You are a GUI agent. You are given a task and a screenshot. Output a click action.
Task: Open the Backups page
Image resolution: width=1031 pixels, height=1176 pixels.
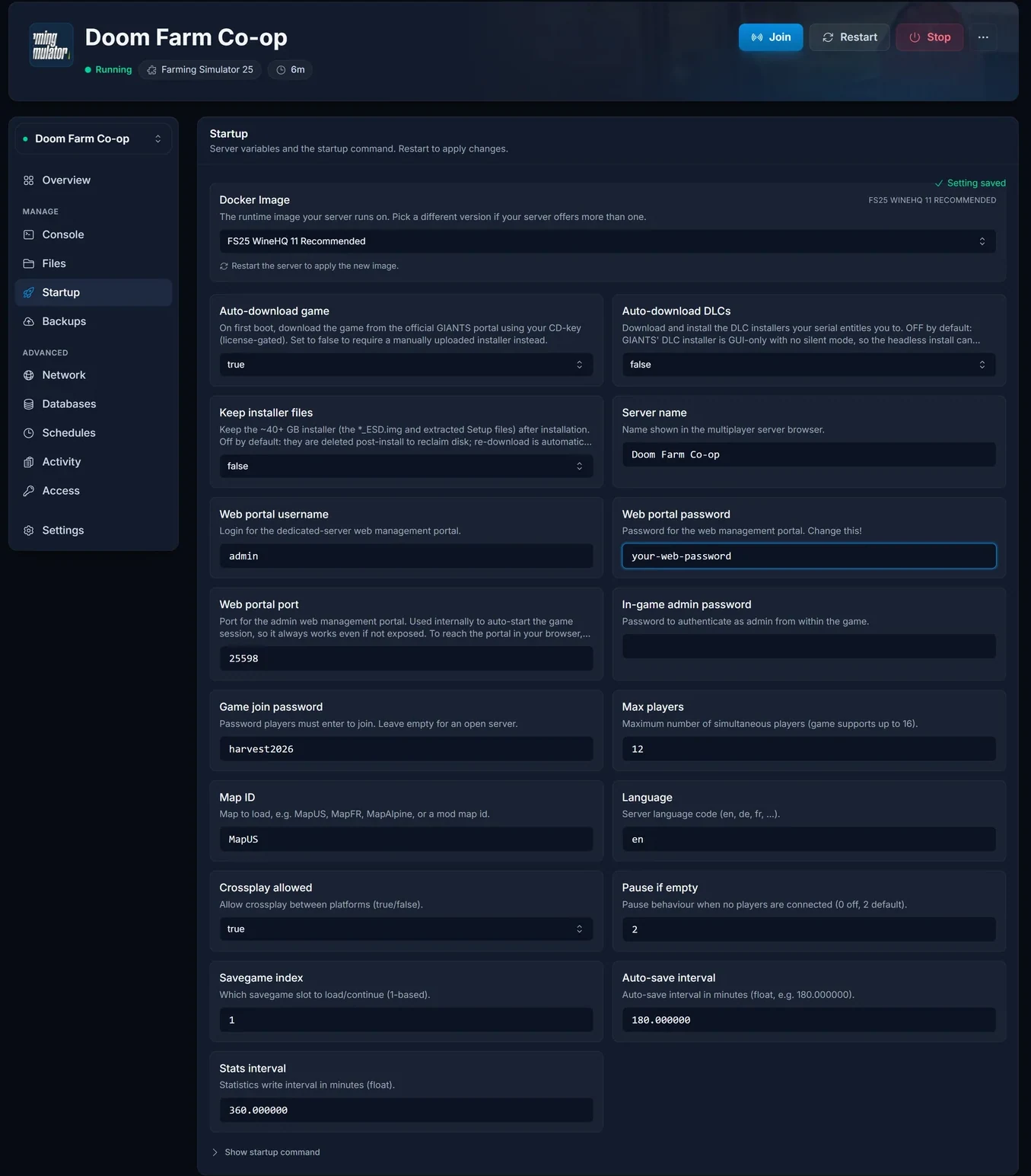[x=94, y=321]
